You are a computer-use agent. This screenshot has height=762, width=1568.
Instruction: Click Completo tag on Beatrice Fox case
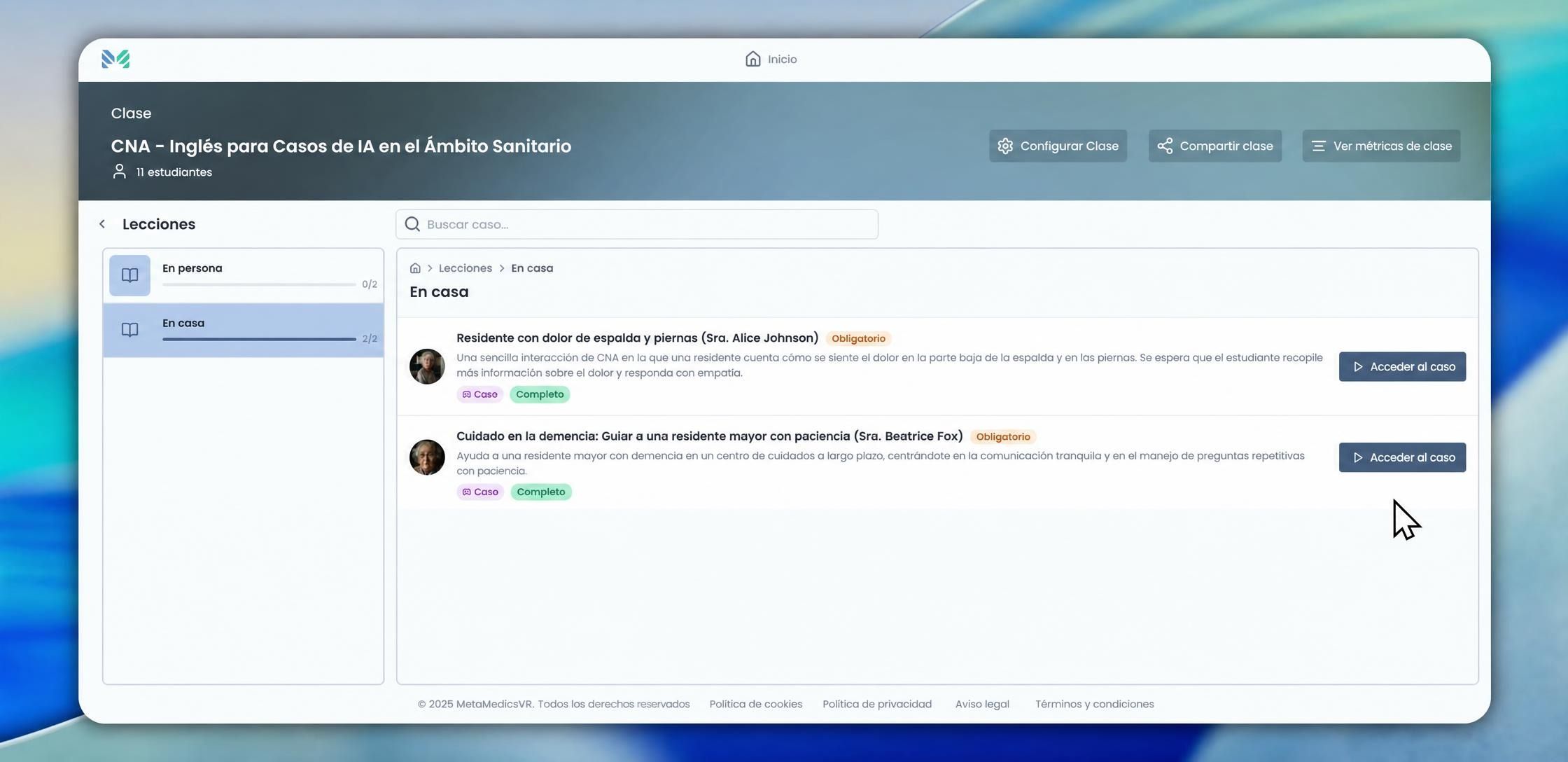click(541, 492)
